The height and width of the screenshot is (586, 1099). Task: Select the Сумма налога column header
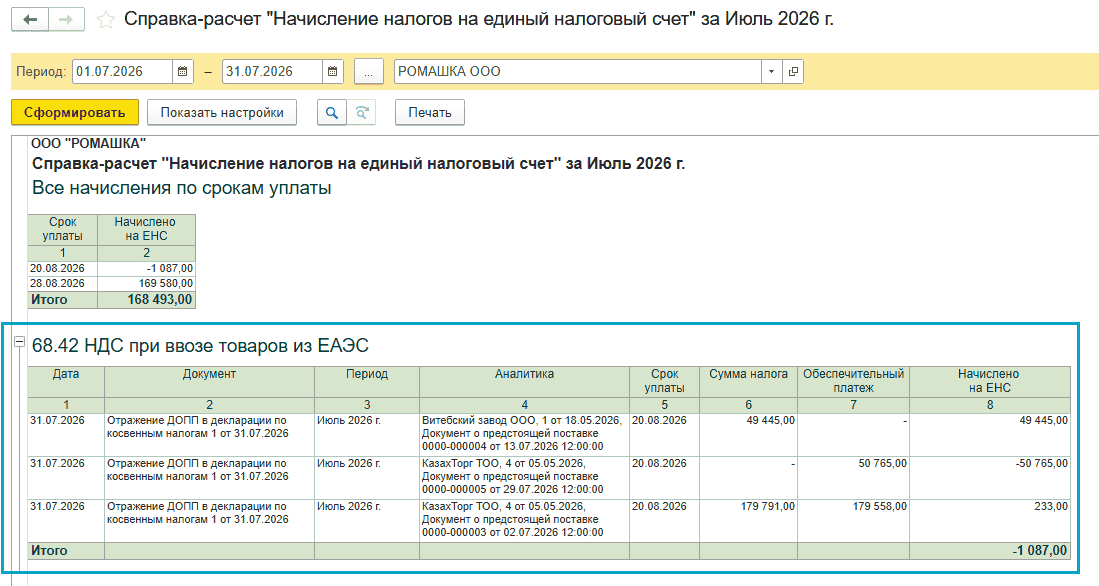(749, 381)
